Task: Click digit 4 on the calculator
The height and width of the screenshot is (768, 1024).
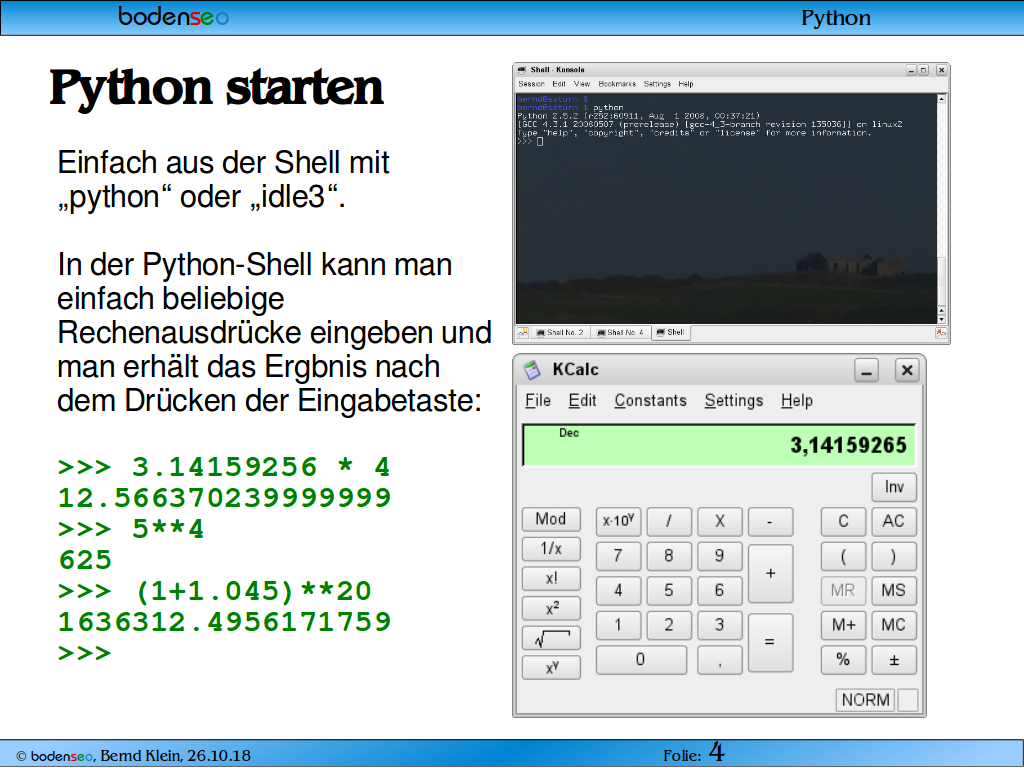Action: tap(618, 590)
